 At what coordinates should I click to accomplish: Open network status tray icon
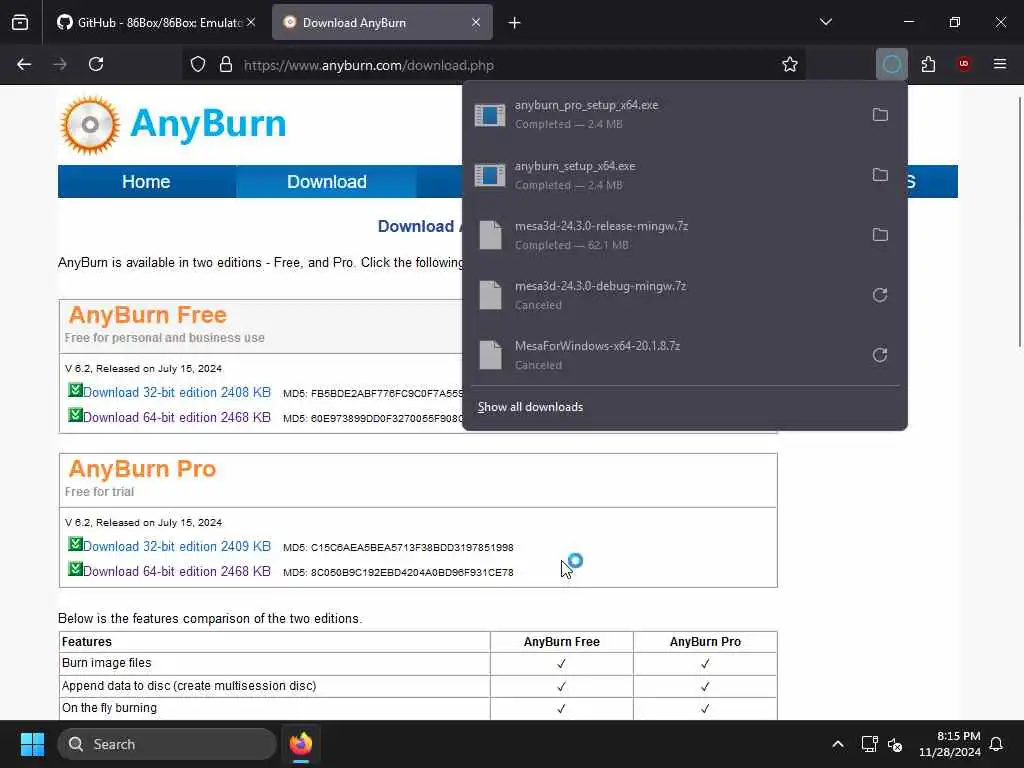pyautogui.click(x=869, y=744)
